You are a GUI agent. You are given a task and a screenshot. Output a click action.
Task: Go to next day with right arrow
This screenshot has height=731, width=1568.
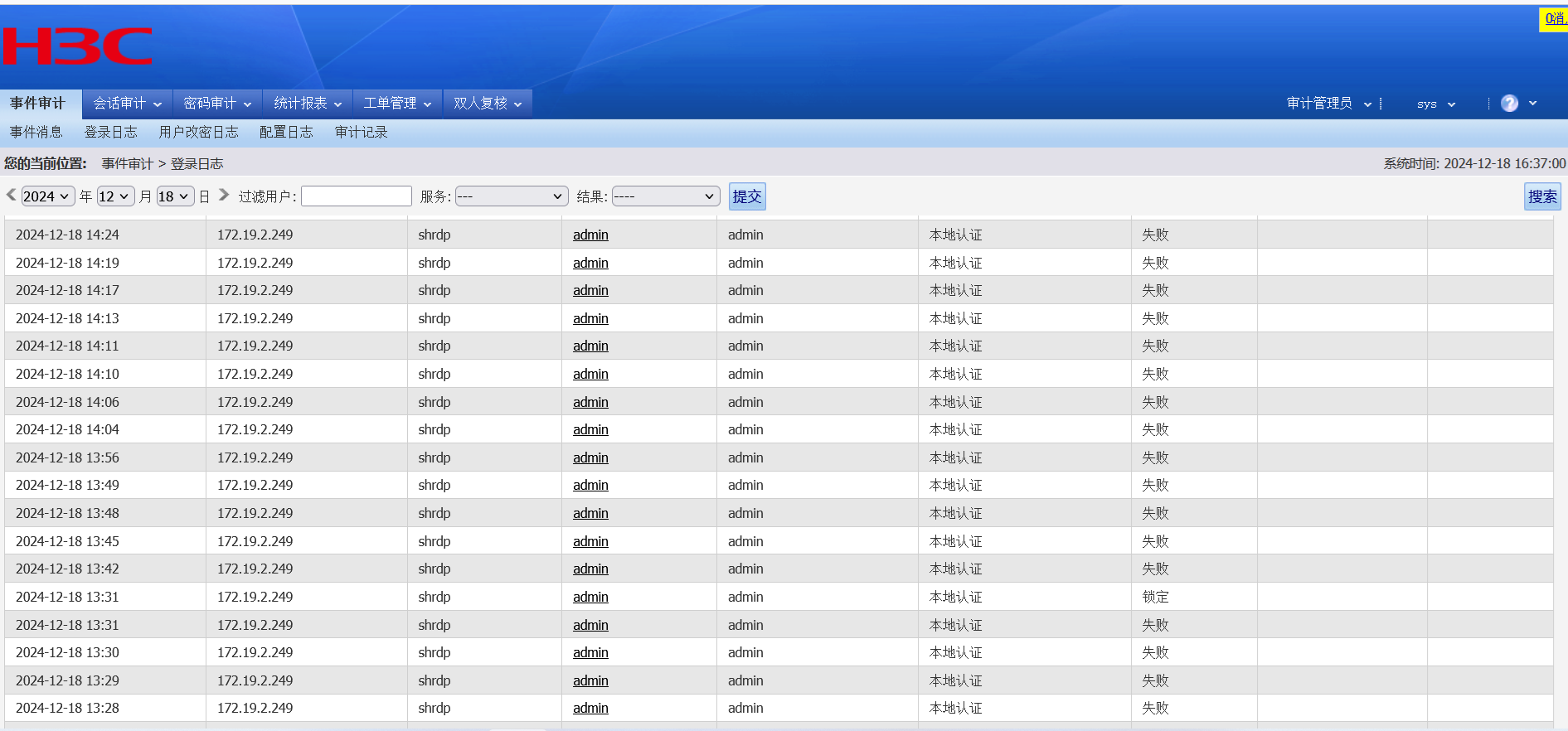[224, 195]
